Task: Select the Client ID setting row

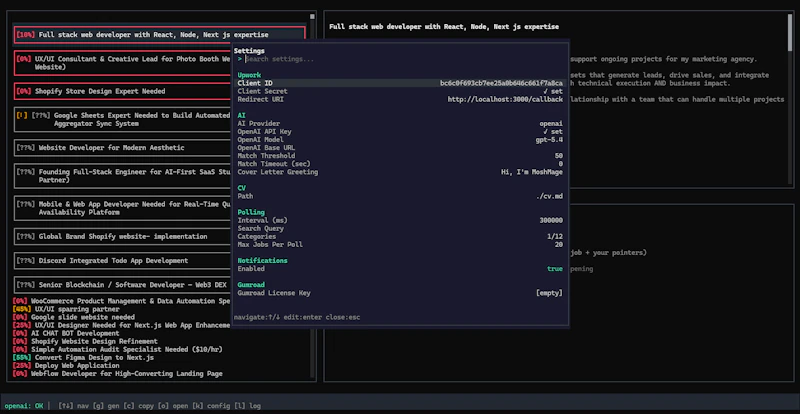Action: pos(400,83)
